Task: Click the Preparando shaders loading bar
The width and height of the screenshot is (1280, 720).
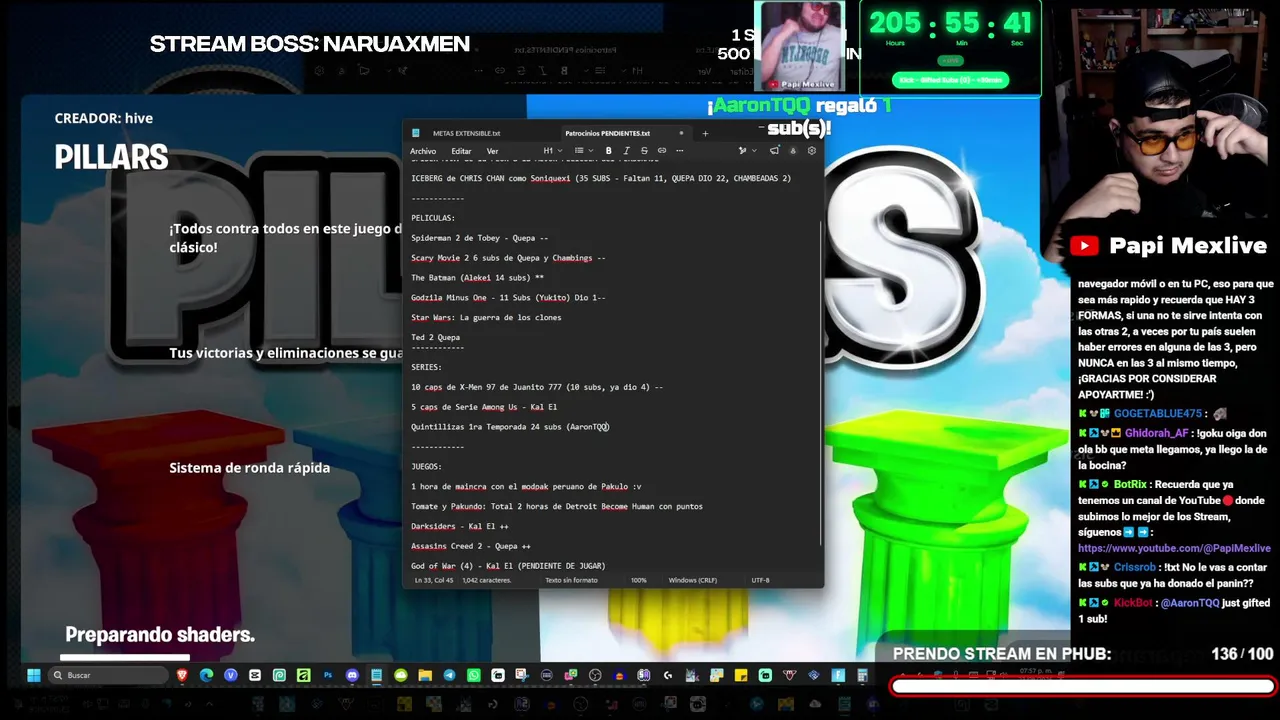Action: click(x=125, y=657)
